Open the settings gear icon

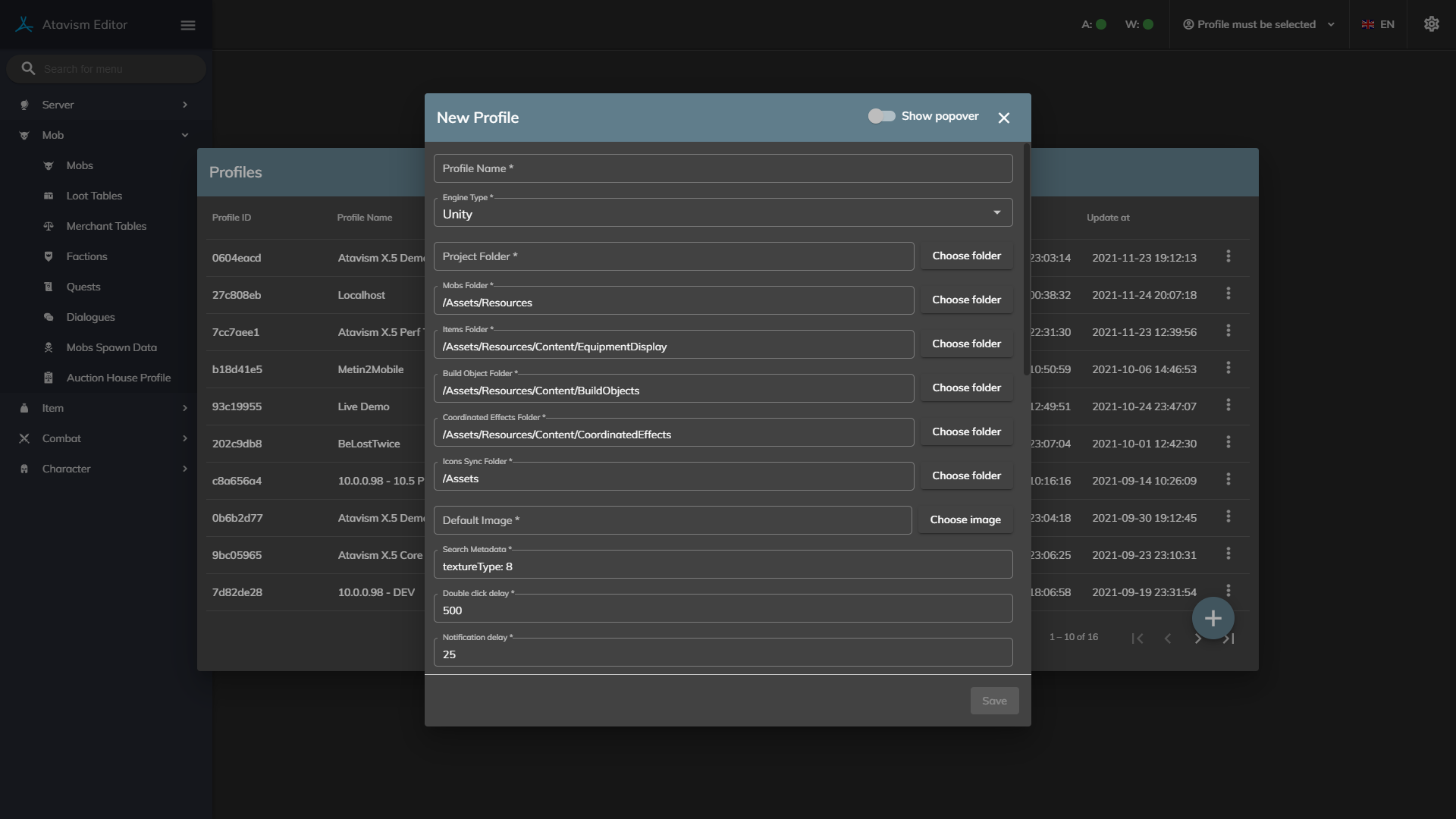click(1431, 24)
